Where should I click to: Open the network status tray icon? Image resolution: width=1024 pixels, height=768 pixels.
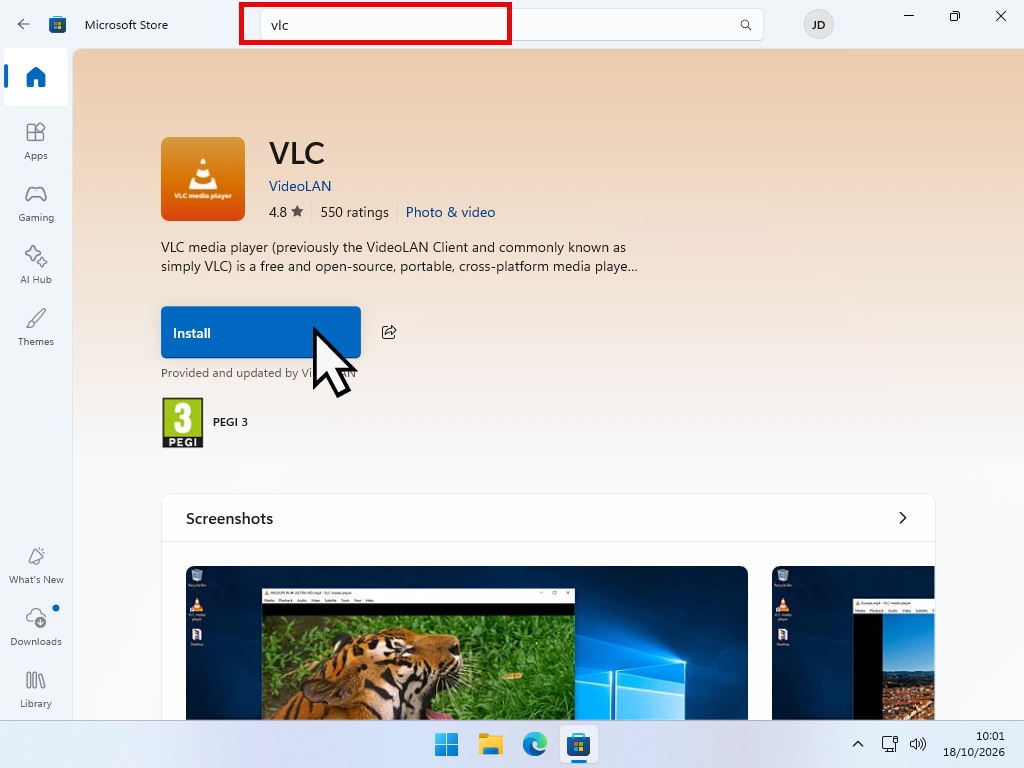click(x=889, y=744)
